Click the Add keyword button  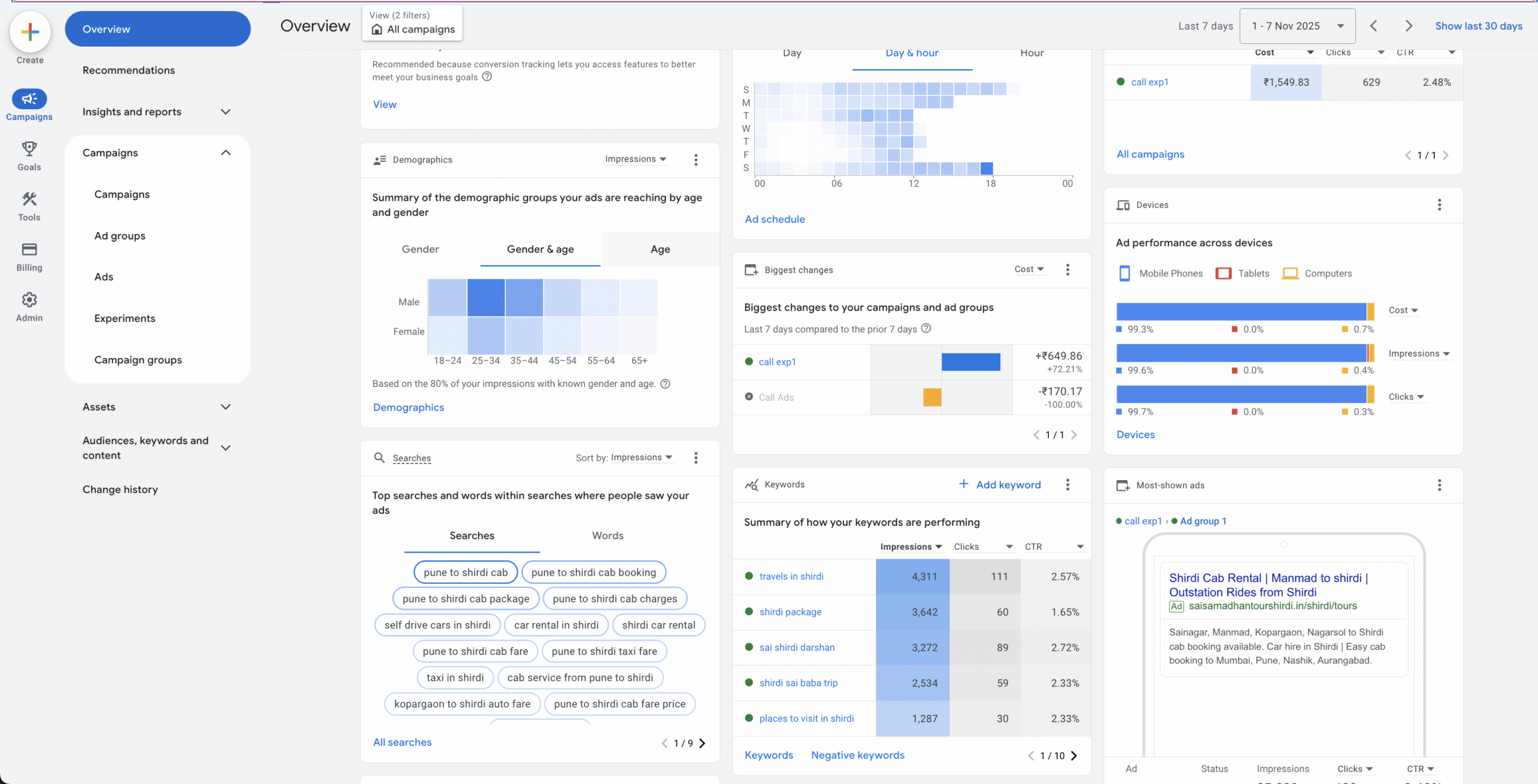click(1000, 485)
